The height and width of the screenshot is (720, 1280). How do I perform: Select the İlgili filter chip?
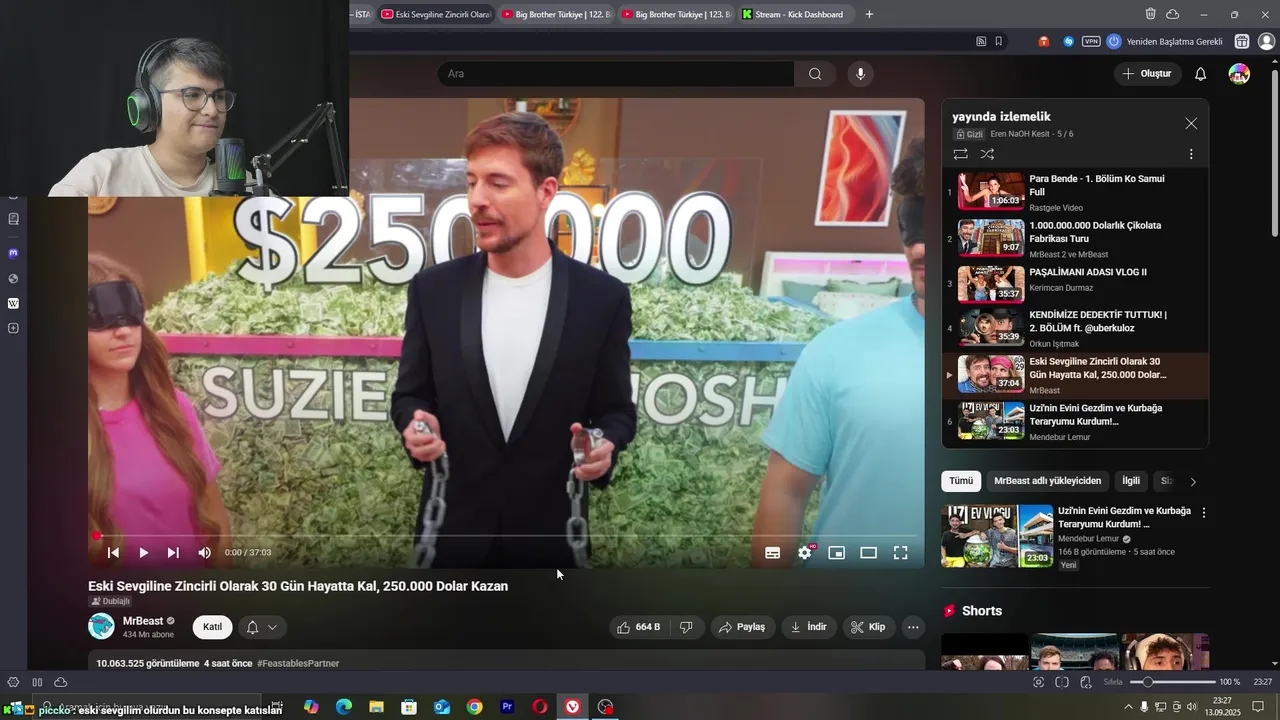pyautogui.click(x=1131, y=481)
